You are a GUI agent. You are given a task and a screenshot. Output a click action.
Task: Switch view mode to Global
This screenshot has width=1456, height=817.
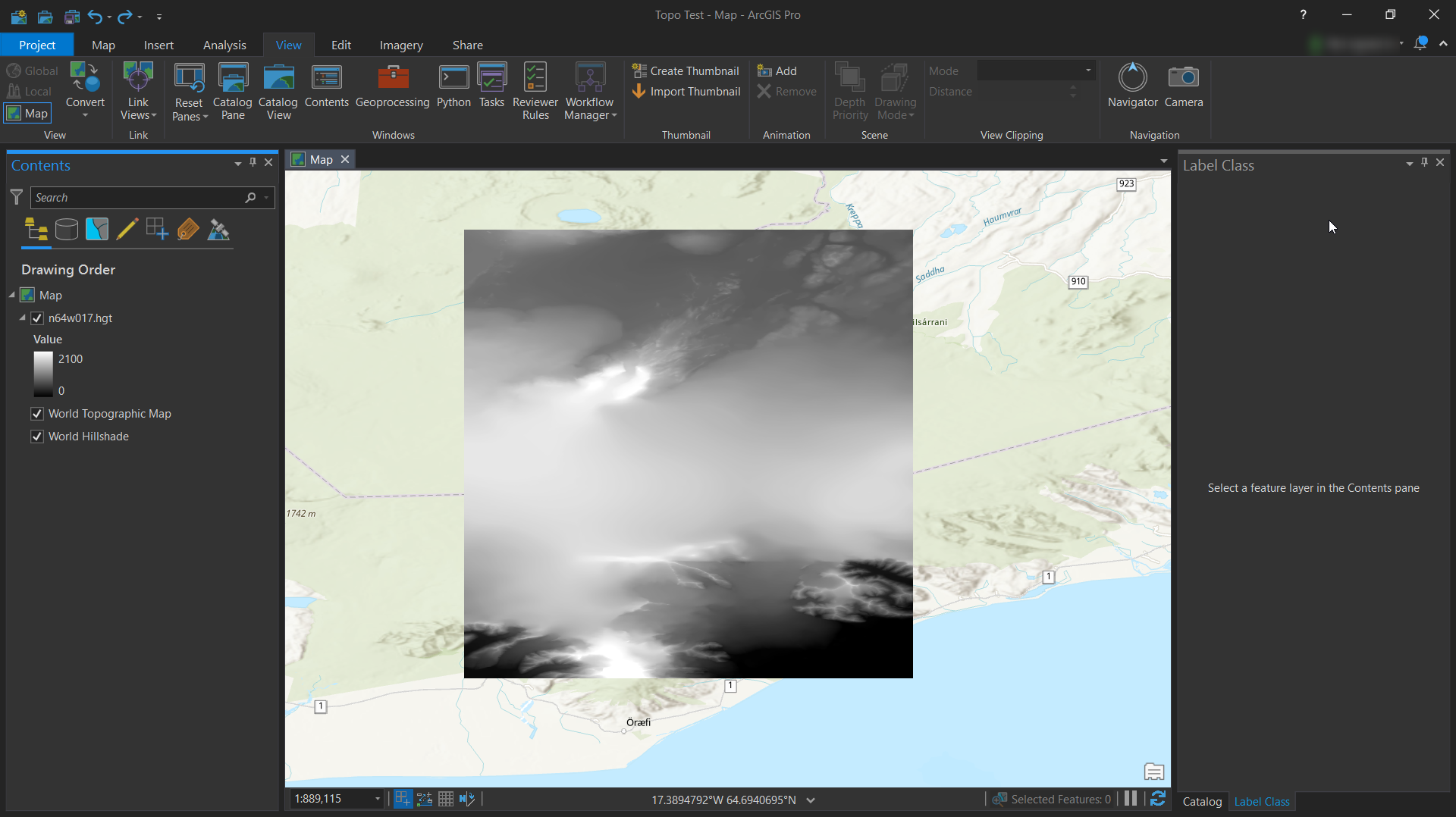32,70
